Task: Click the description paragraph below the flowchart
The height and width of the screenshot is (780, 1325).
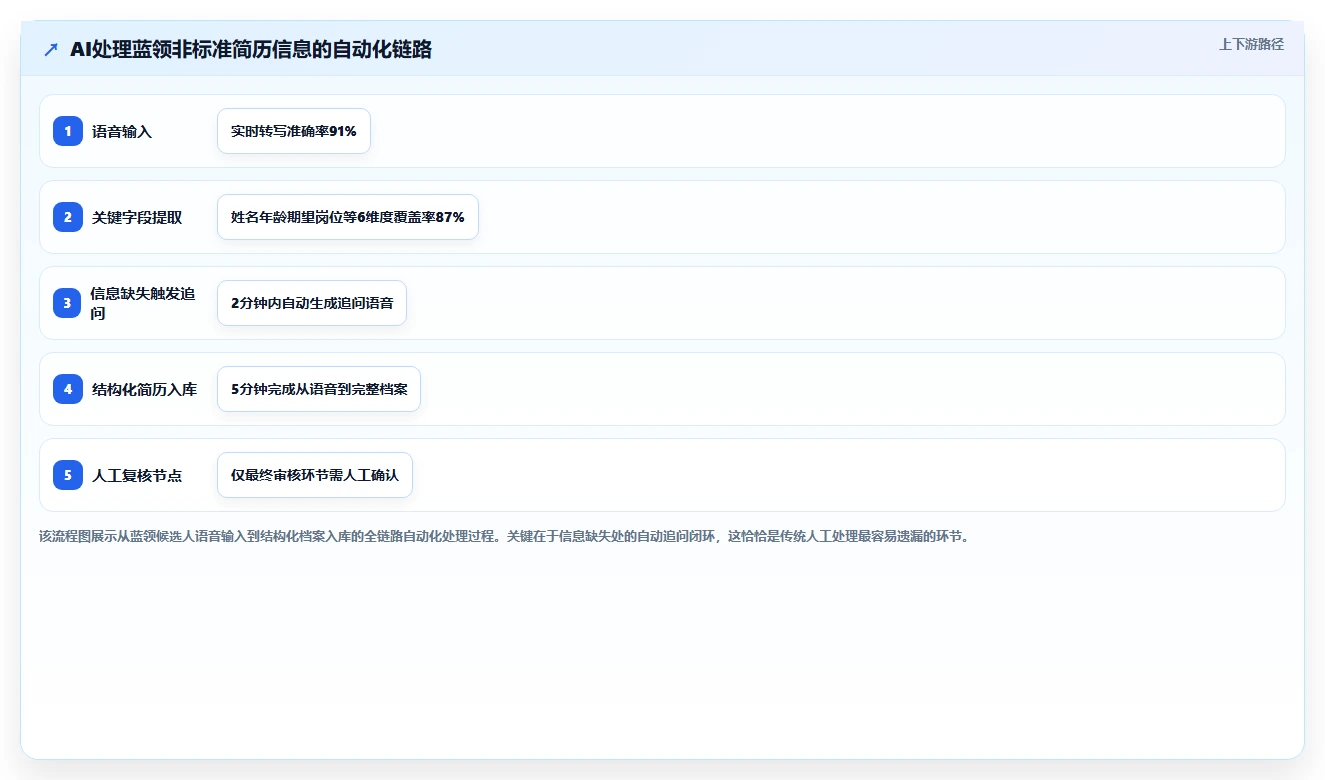Action: 504,536
